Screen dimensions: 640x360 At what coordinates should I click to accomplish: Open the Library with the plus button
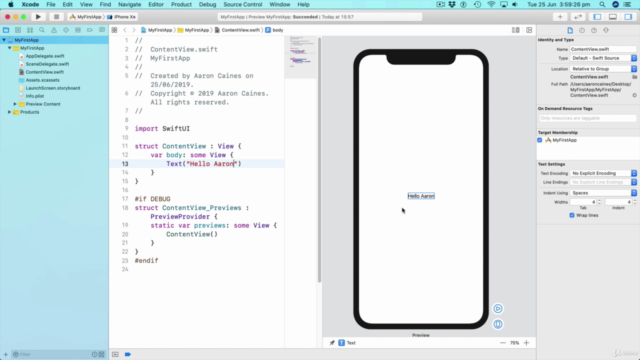(x=560, y=17)
